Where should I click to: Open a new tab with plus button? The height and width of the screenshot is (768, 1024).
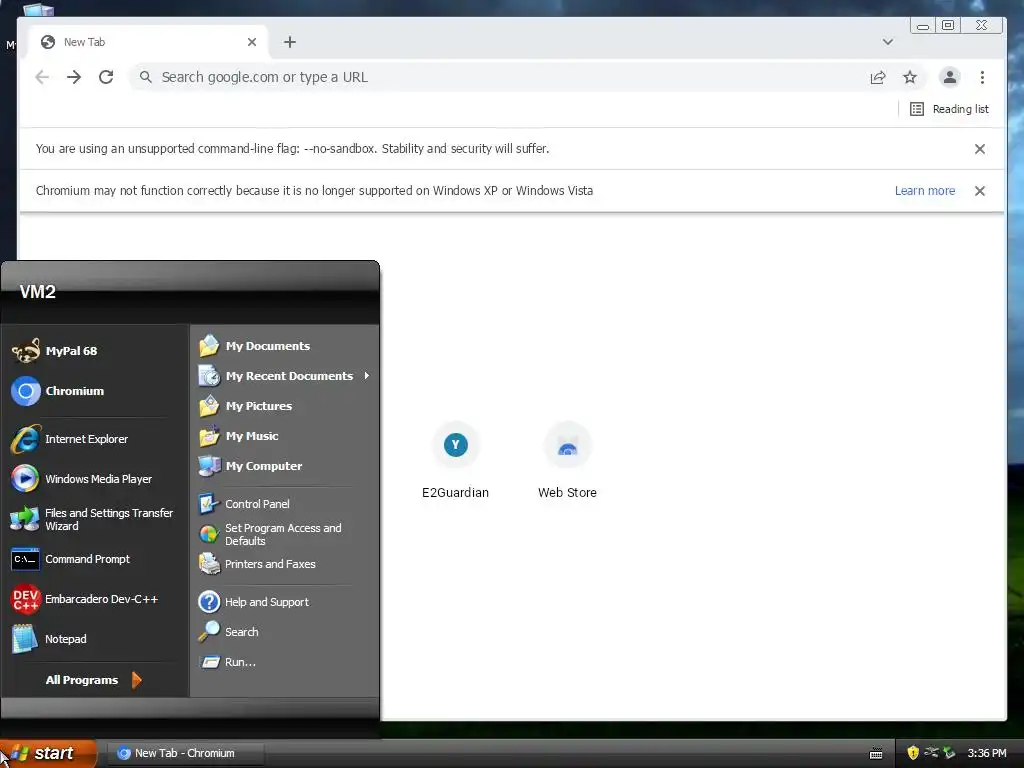(290, 42)
